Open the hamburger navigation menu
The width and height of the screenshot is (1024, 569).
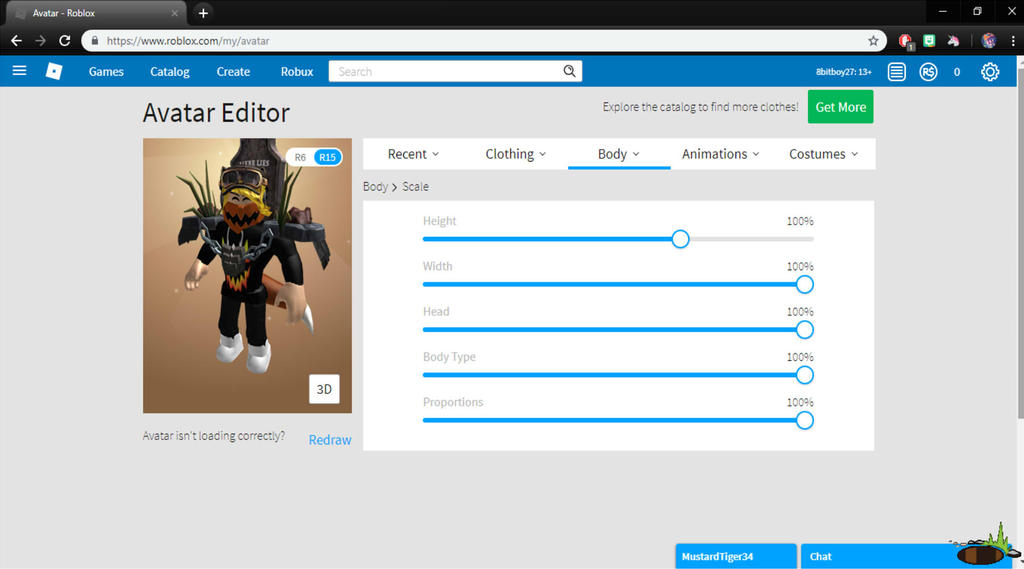point(19,71)
